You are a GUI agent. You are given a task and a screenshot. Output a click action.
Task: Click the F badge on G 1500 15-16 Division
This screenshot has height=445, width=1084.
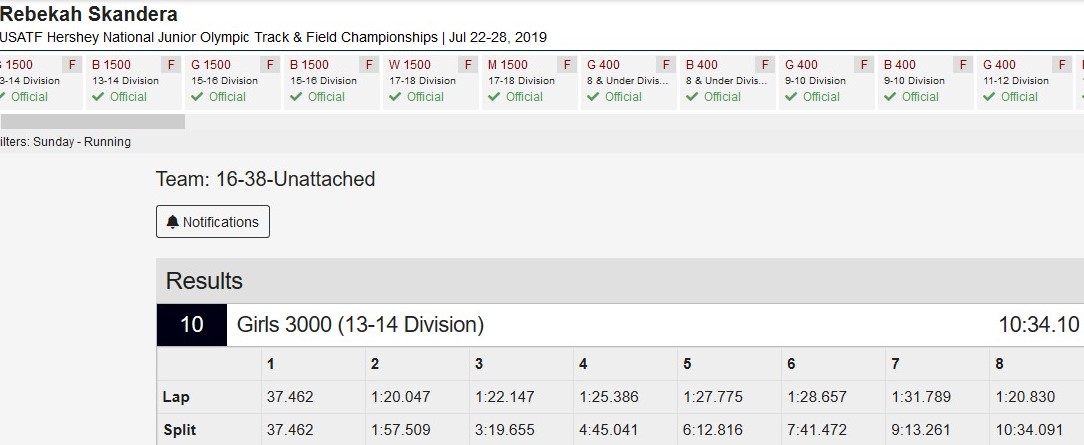pos(270,65)
